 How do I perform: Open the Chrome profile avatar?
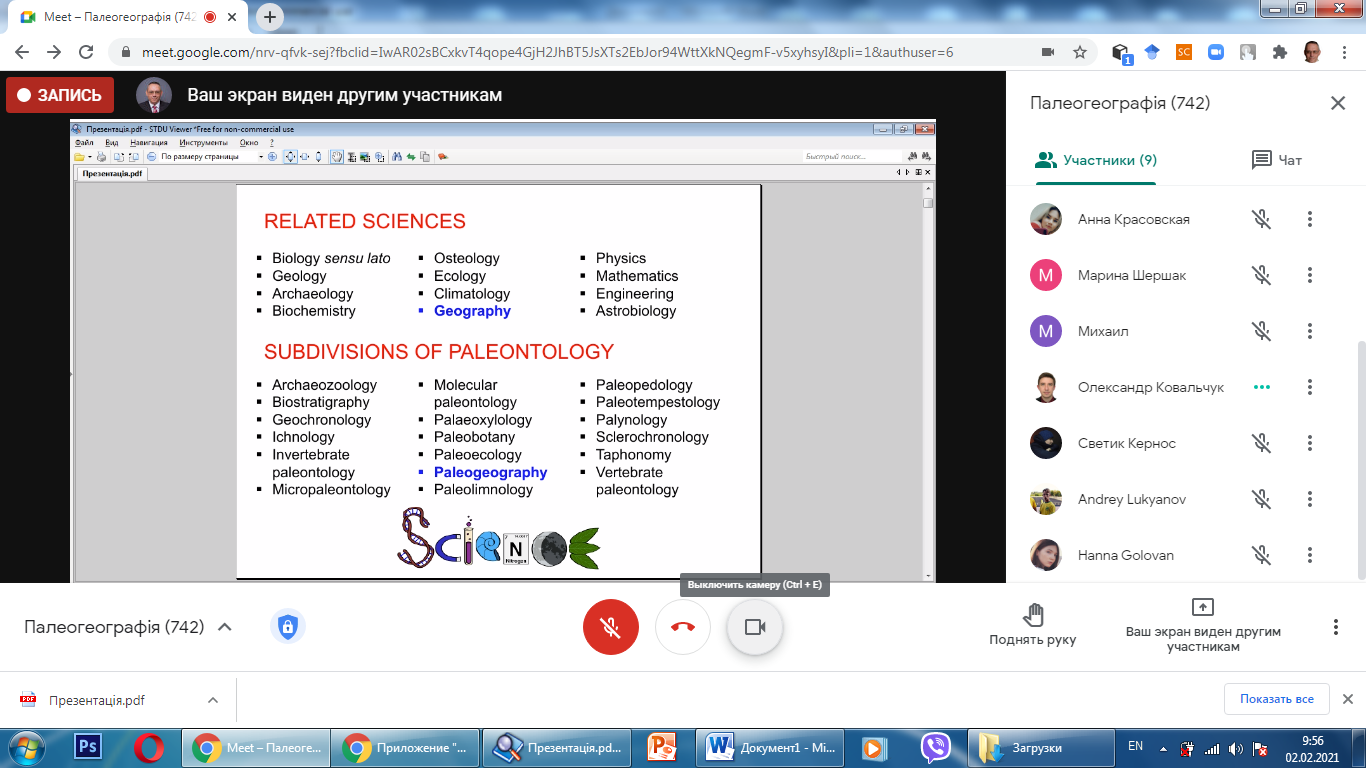[1312, 52]
